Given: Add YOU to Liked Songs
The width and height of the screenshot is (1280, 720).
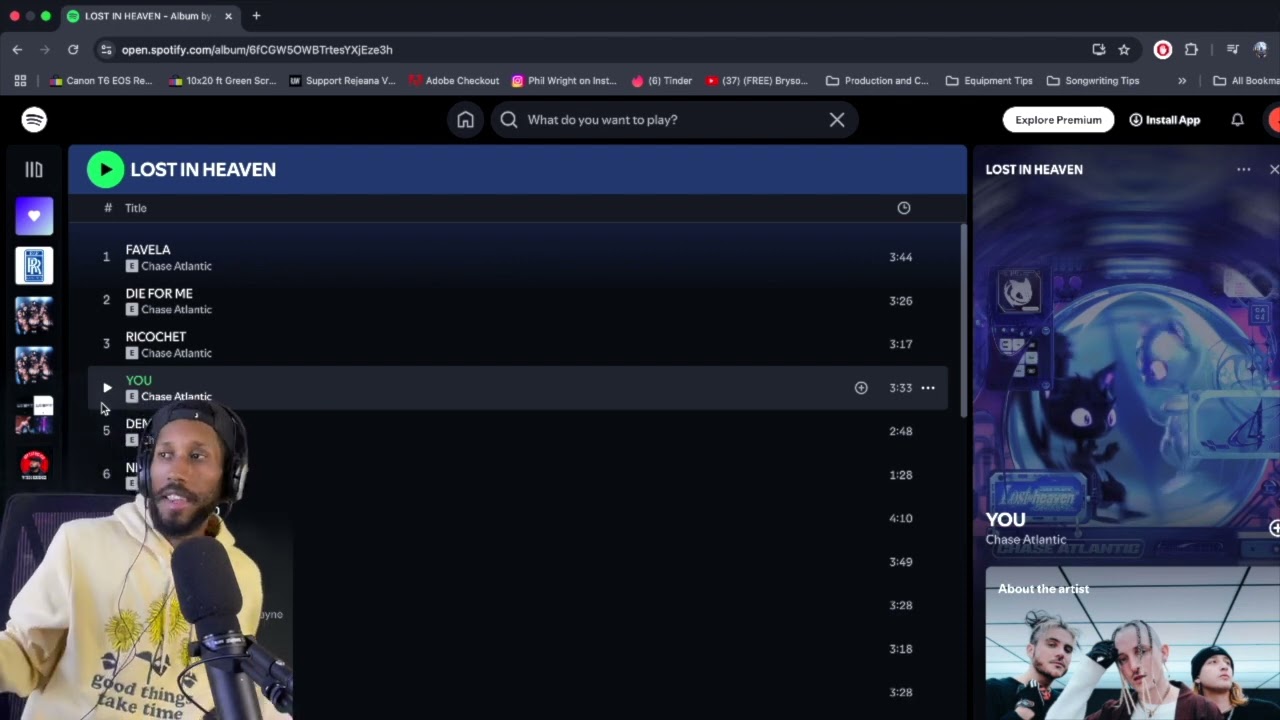Looking at the screenshot, I should coord(861,388).
